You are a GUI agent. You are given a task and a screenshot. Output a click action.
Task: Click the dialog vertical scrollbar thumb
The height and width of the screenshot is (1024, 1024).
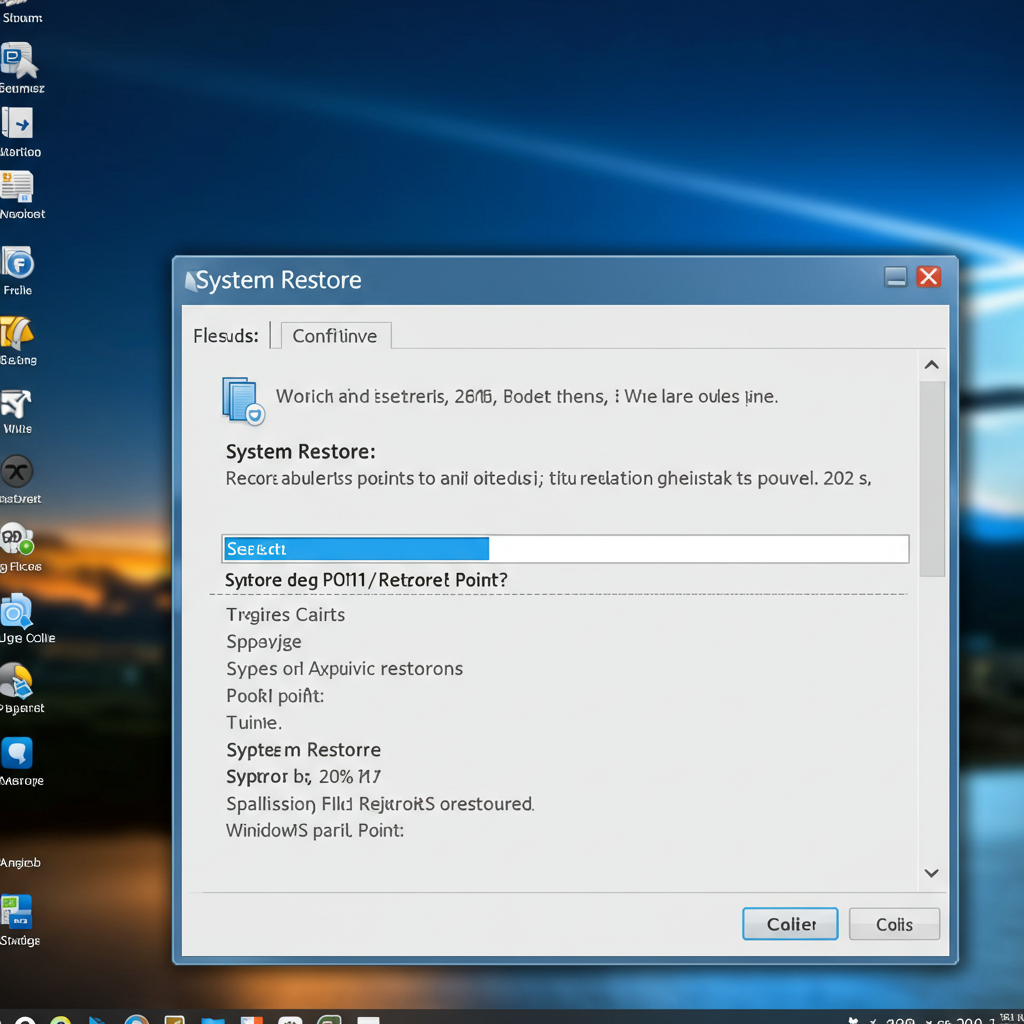(932, 479)
